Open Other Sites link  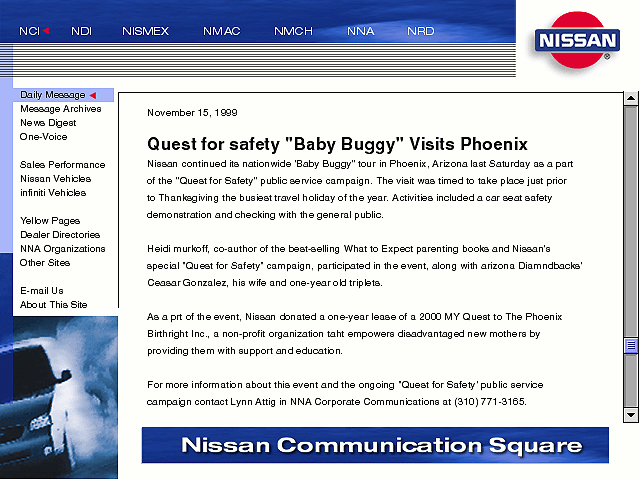tap(45, 263)
